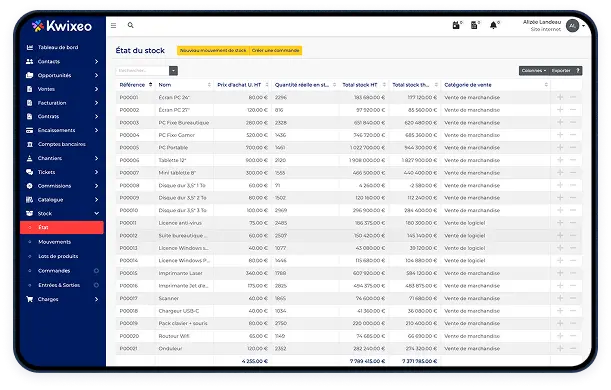The width and height of the screenshot is (611, 390).
Task: Open the bell notifications icon
Action: click(493, 25)
